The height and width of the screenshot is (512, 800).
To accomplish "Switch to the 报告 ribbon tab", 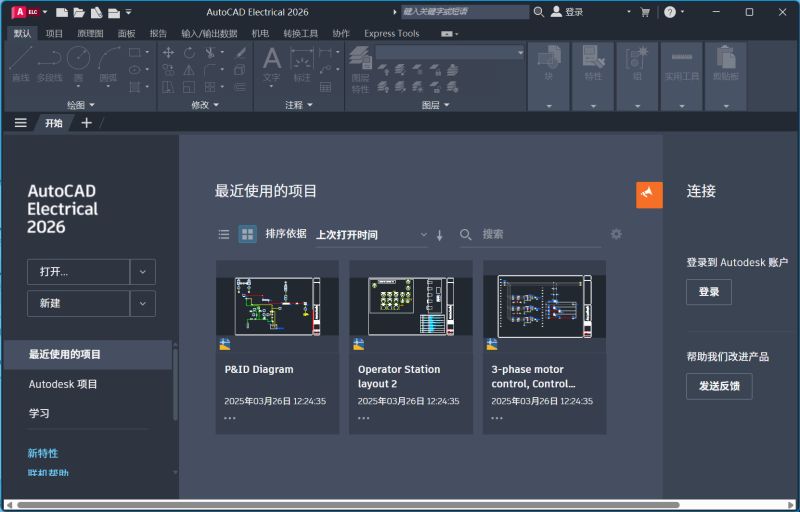I will (x=158, y=34).
